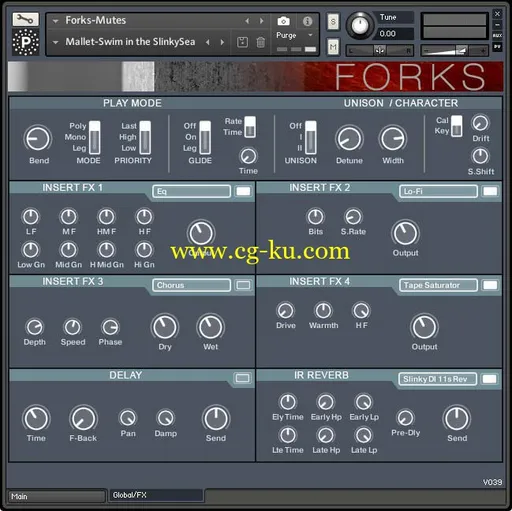
Task: Toggle Insert FX 2 Lo-Fi power button
Action: click(x=490, y=191)
